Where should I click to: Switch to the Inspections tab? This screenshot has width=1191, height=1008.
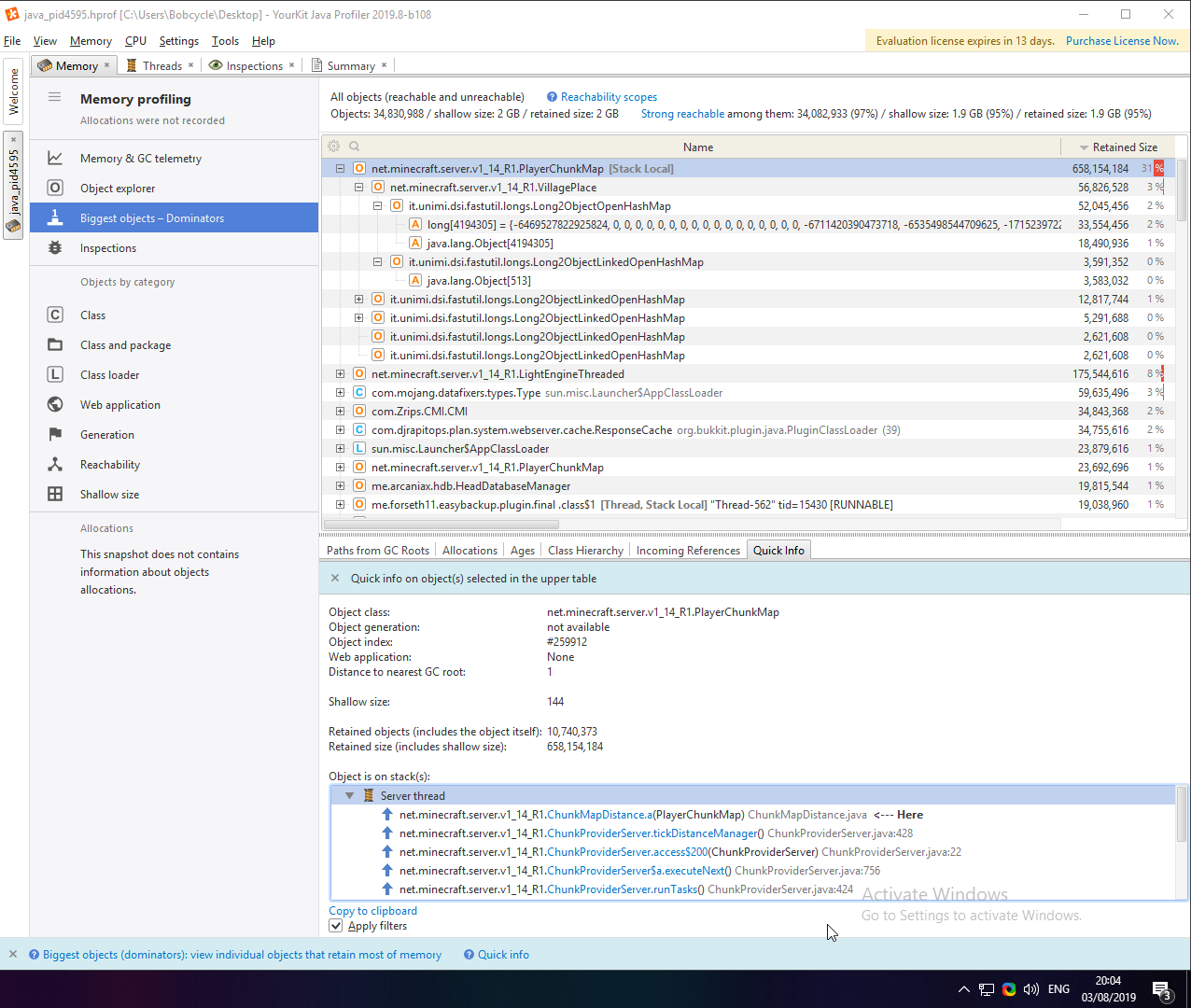click(254, 65)
